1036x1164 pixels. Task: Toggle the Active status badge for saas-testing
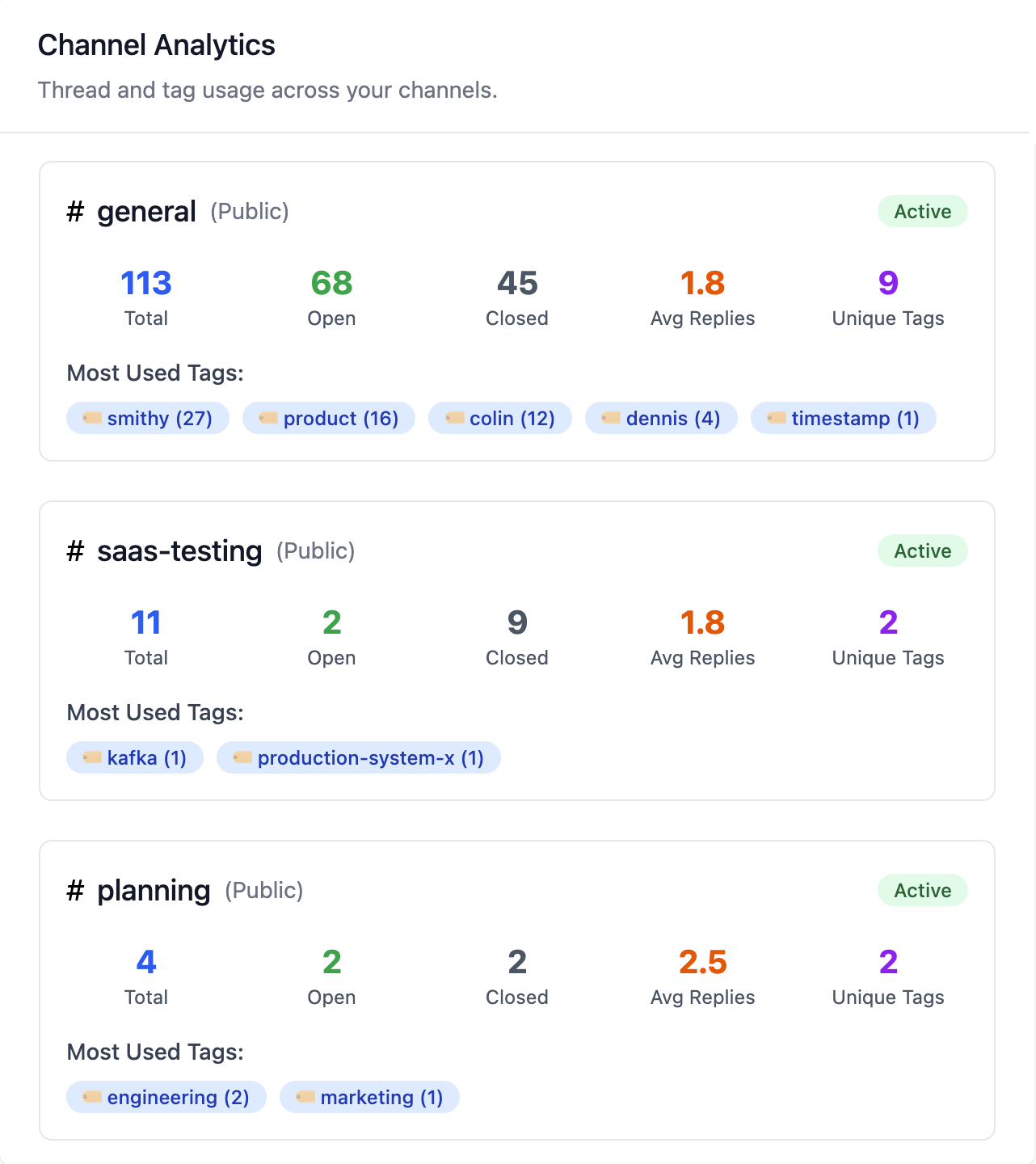(922, 550)
